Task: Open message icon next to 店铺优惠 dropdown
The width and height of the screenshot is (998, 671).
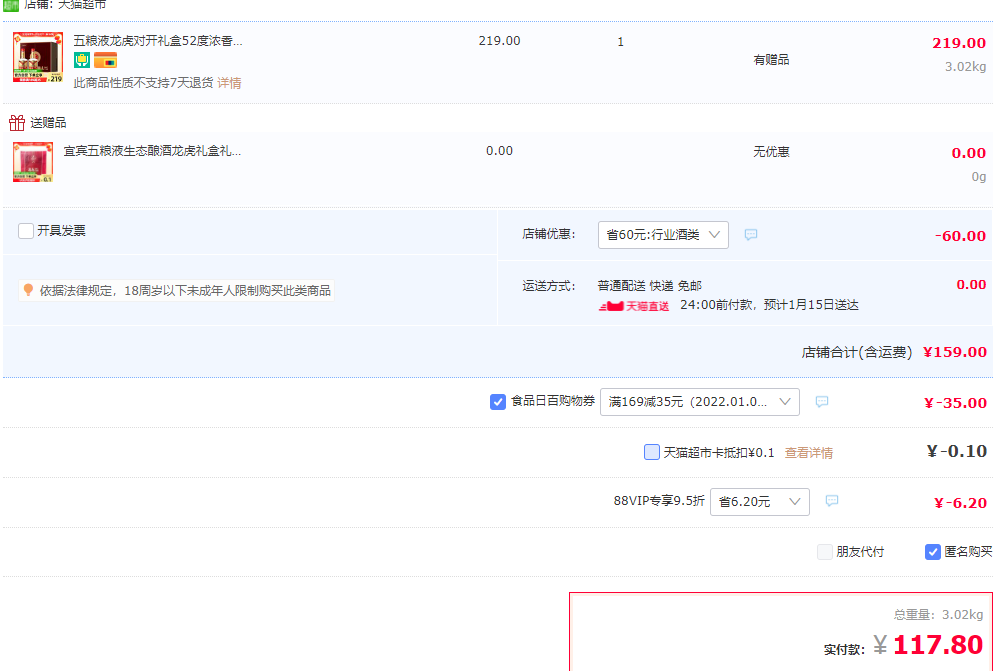Action: [x=751, y=235]
